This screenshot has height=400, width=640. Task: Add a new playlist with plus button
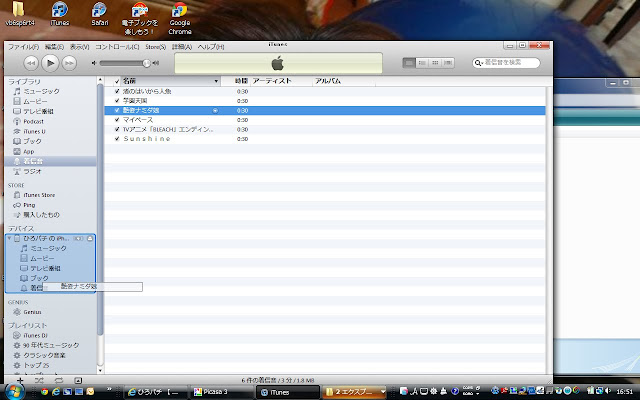20,380
